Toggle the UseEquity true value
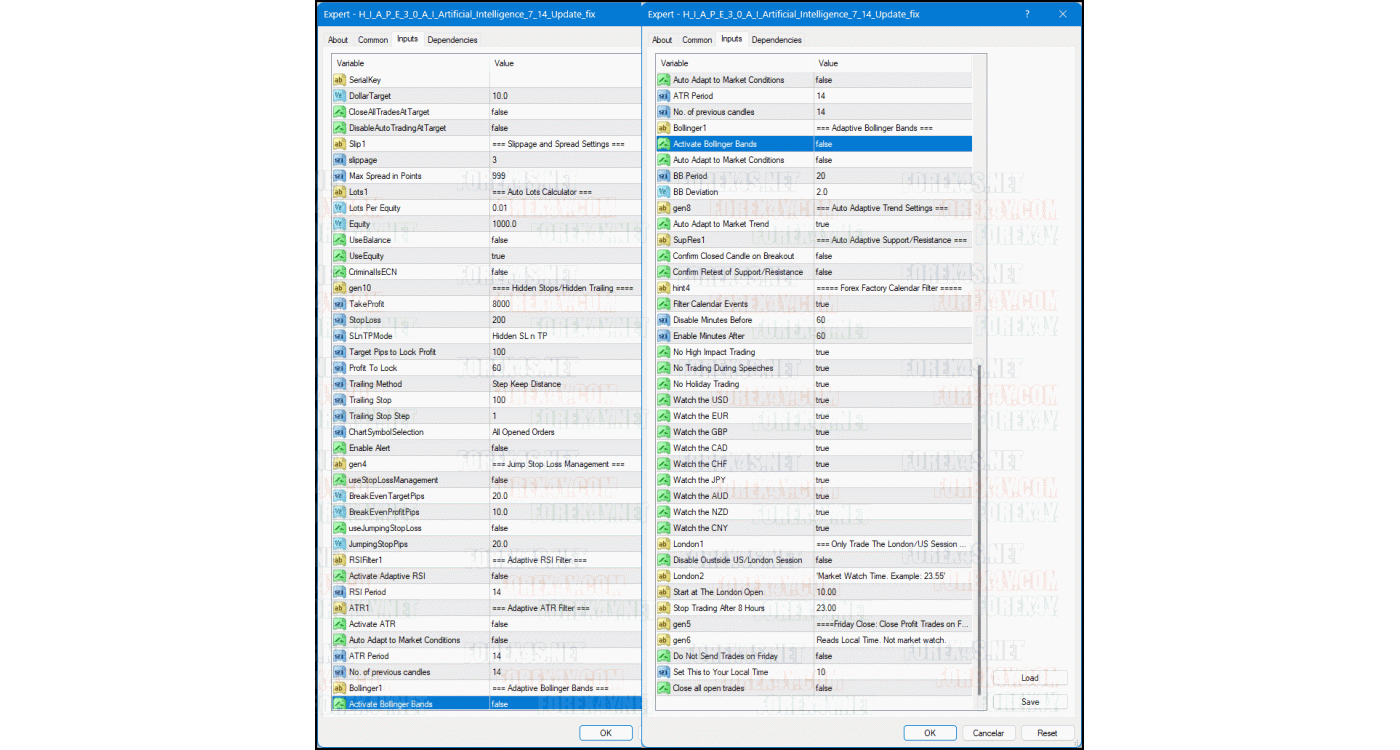 click(560, 256)
